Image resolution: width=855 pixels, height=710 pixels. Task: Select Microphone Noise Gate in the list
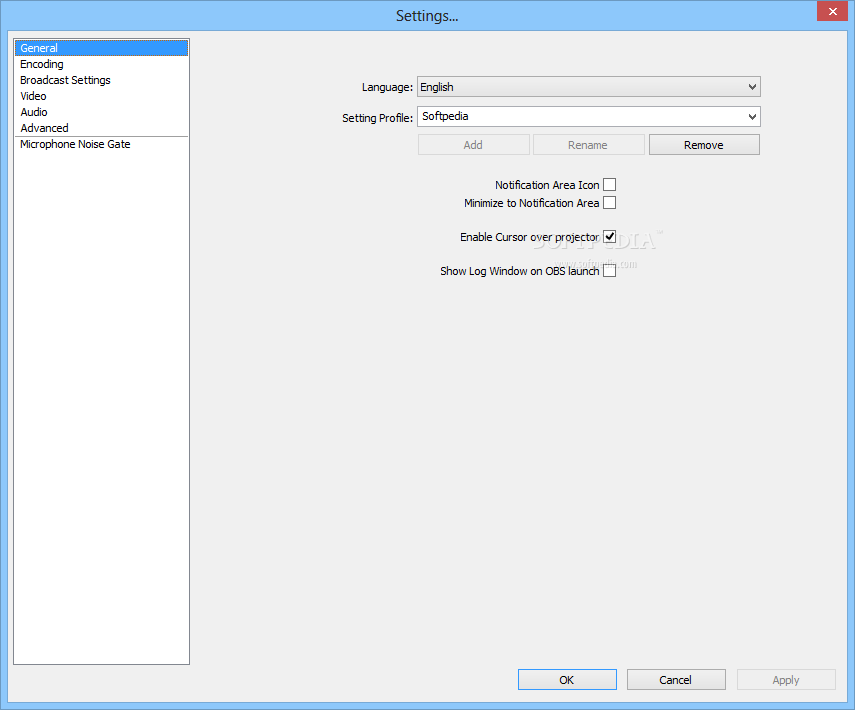101,144
